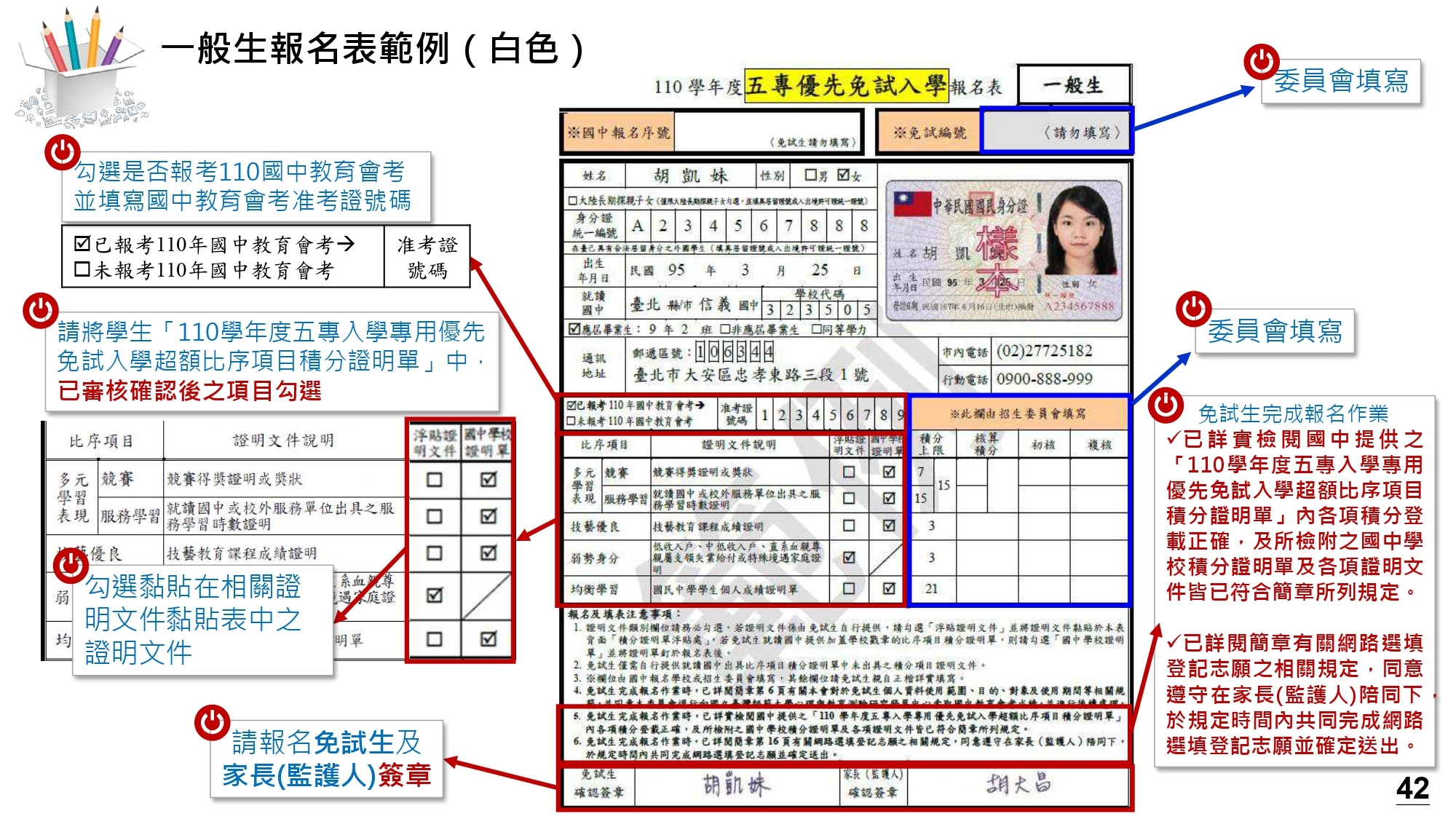Check the 同等學力 box on the form
Image resolution: width=1456 pixels, height=819 pixels.
[817, 329]
